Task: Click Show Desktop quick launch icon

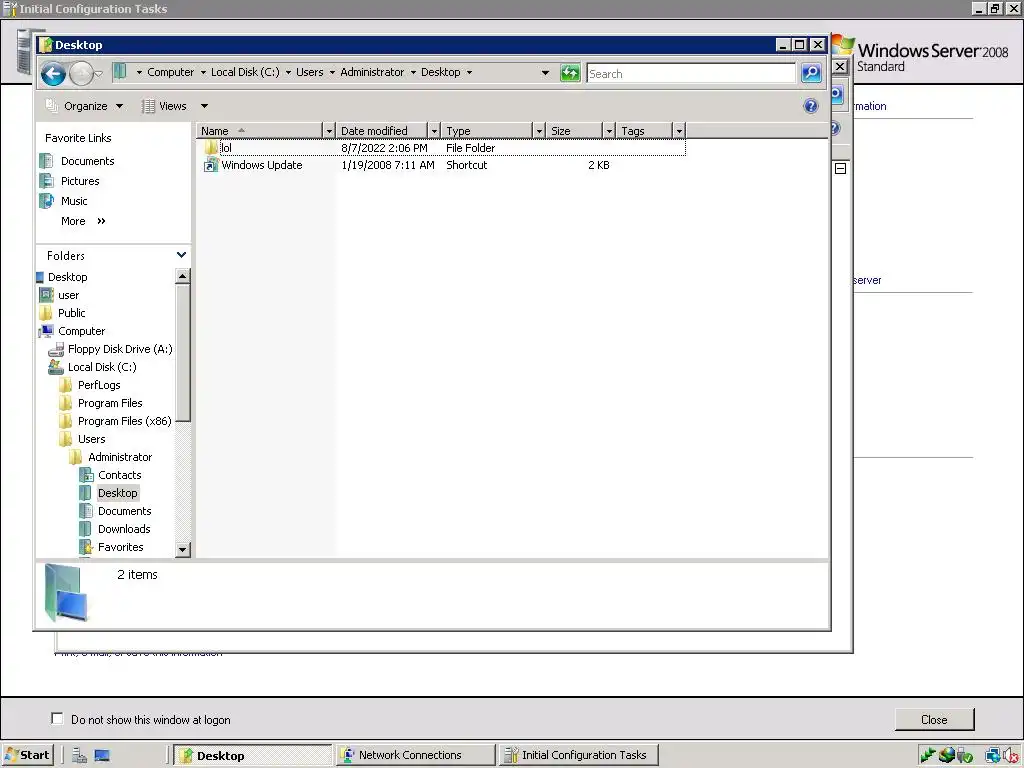Action: pos(102,755)
